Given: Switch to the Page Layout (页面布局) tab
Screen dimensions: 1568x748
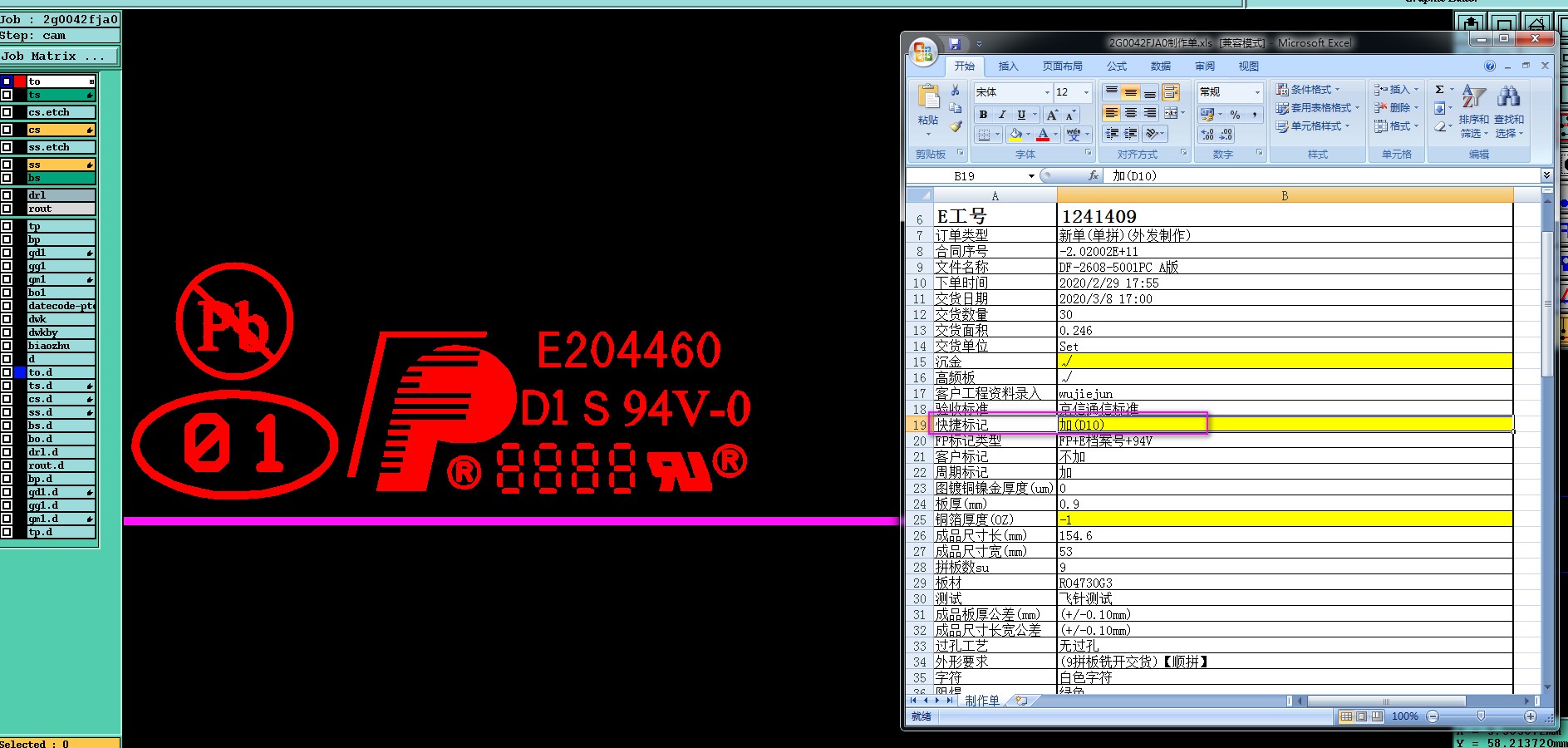Looking at the screenshot, I should coord(1062,66).
